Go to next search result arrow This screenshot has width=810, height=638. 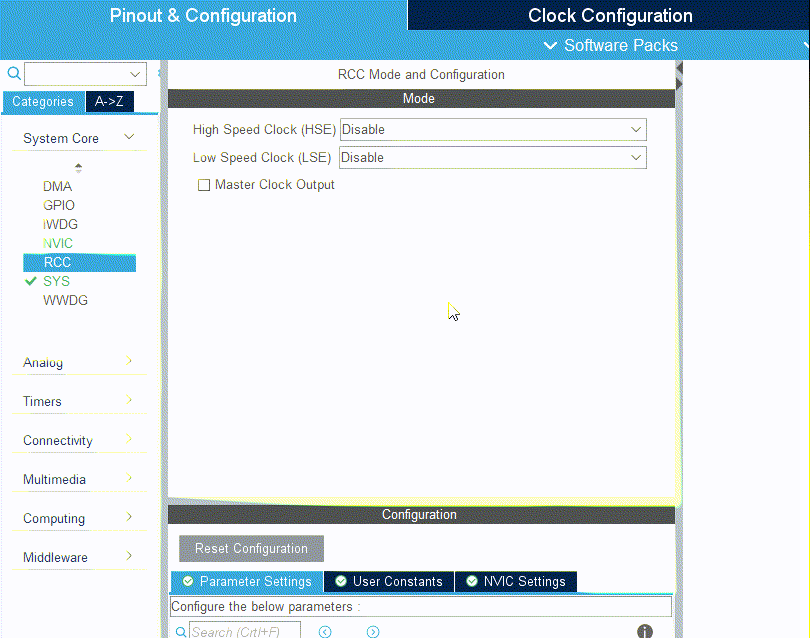click(373, 631)
